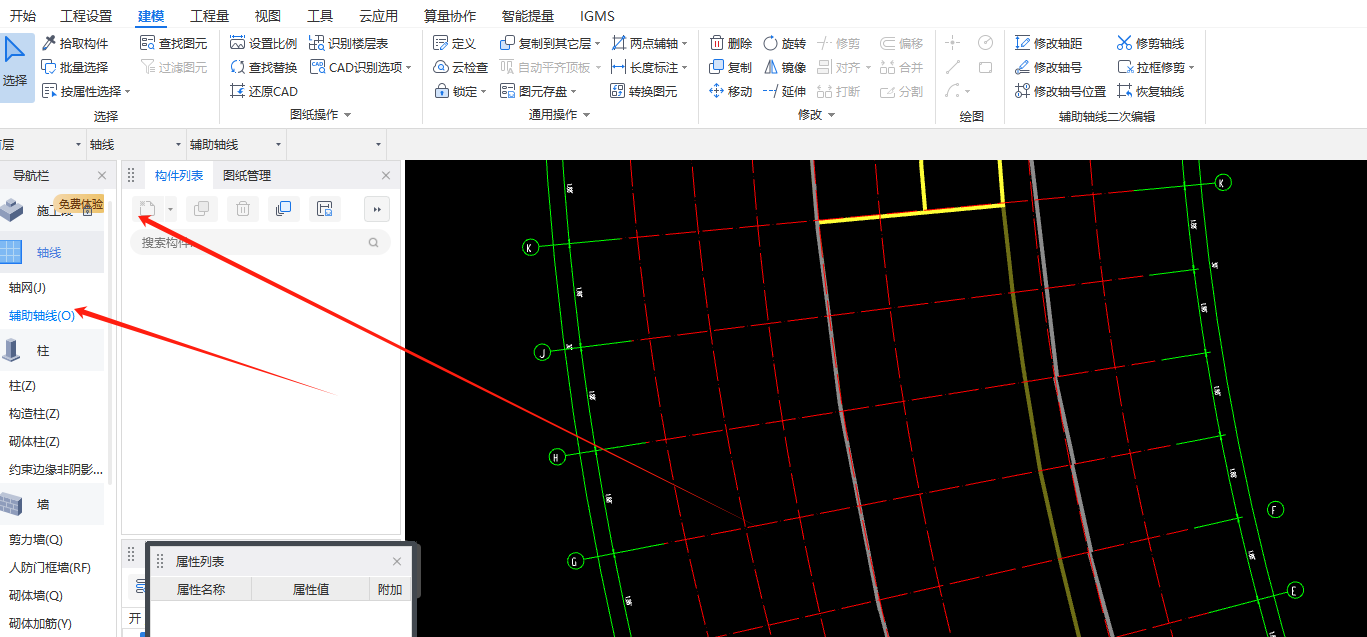Select 人防门框墙(RF) in the navigation tree
This screenshot has height=637, width=1367.
pos(50,567)
